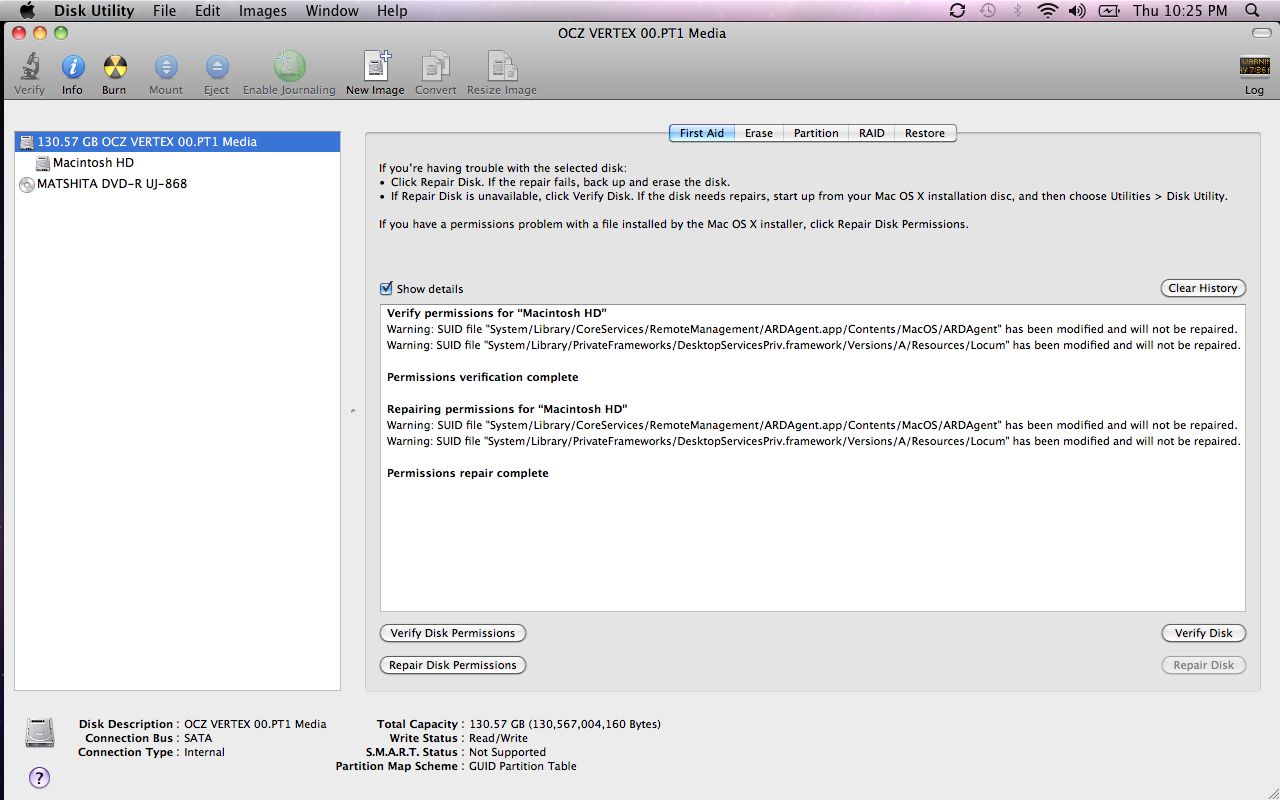
Task: Click Verify Disk Permissions button
Action: [453, 633]
